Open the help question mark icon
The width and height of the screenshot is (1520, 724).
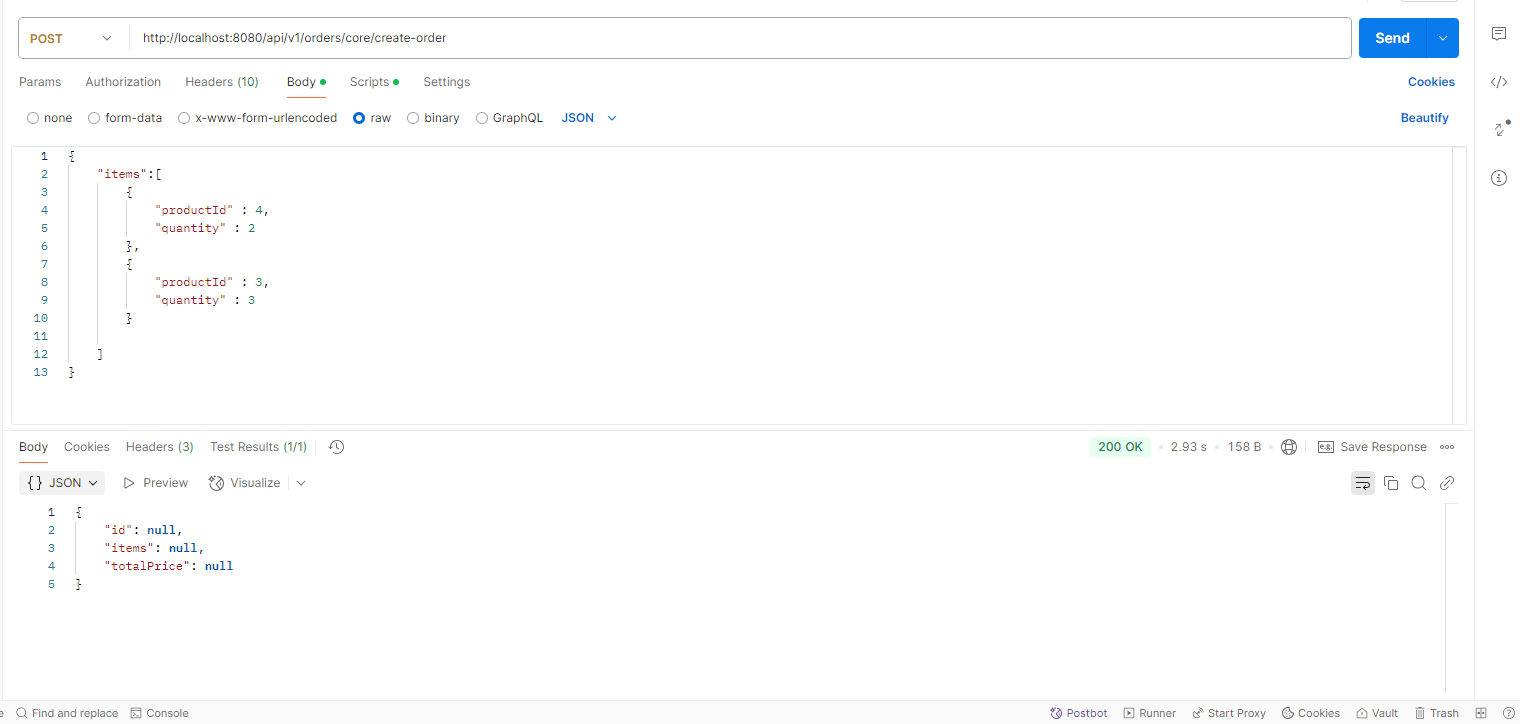pyautogui.click(x=1508, y=713)
